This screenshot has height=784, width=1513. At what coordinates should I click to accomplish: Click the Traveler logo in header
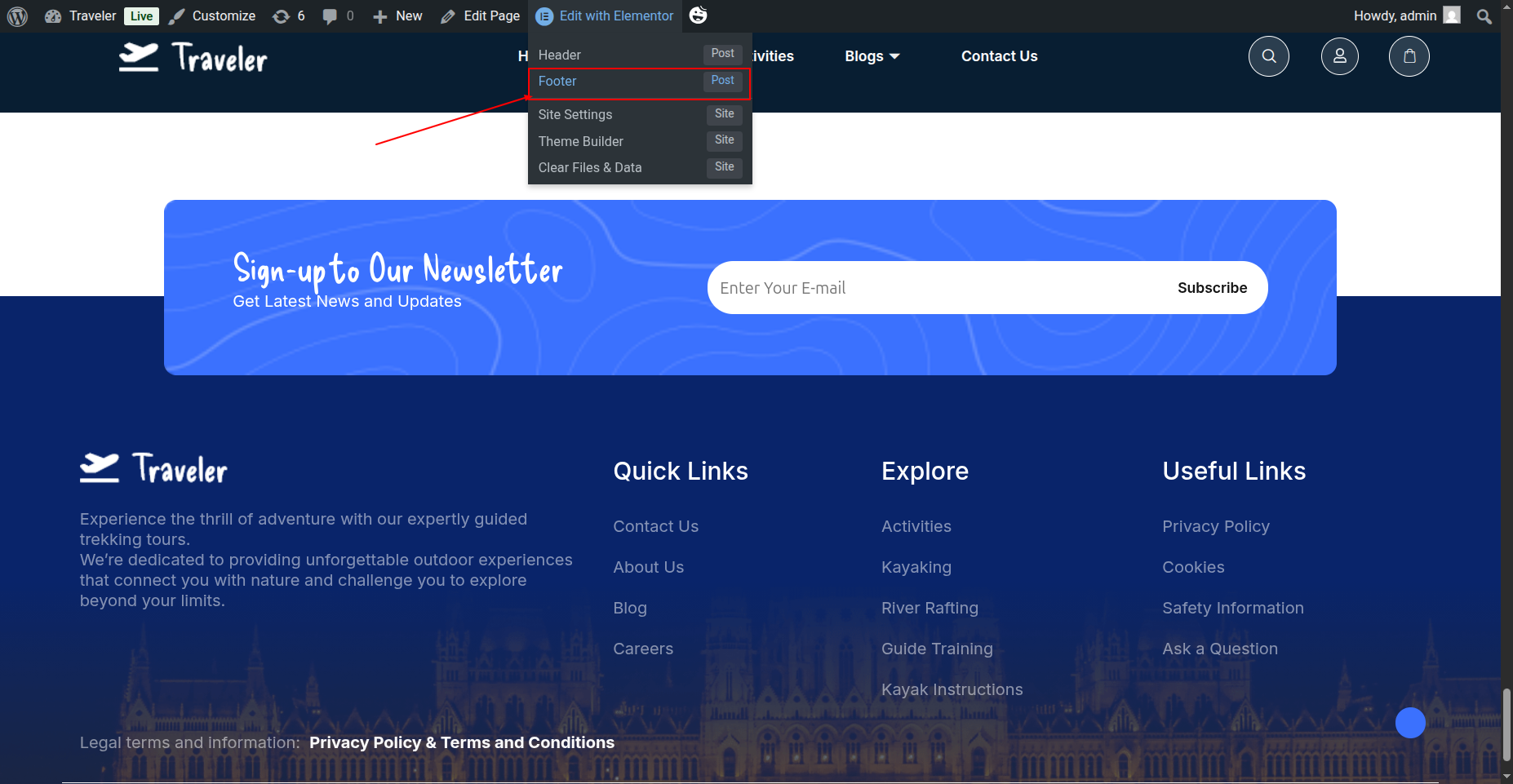(x=193, y=58)
